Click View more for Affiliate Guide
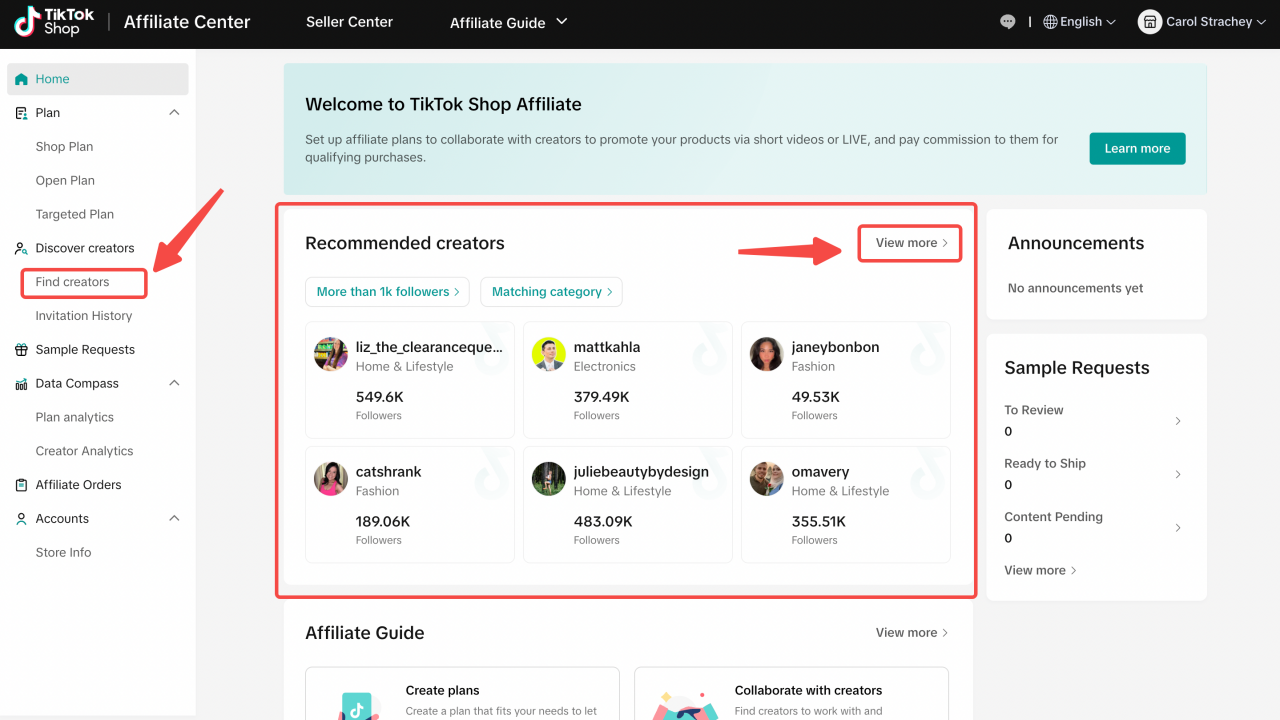1280x720 pixels. click(x=912, y=633)
